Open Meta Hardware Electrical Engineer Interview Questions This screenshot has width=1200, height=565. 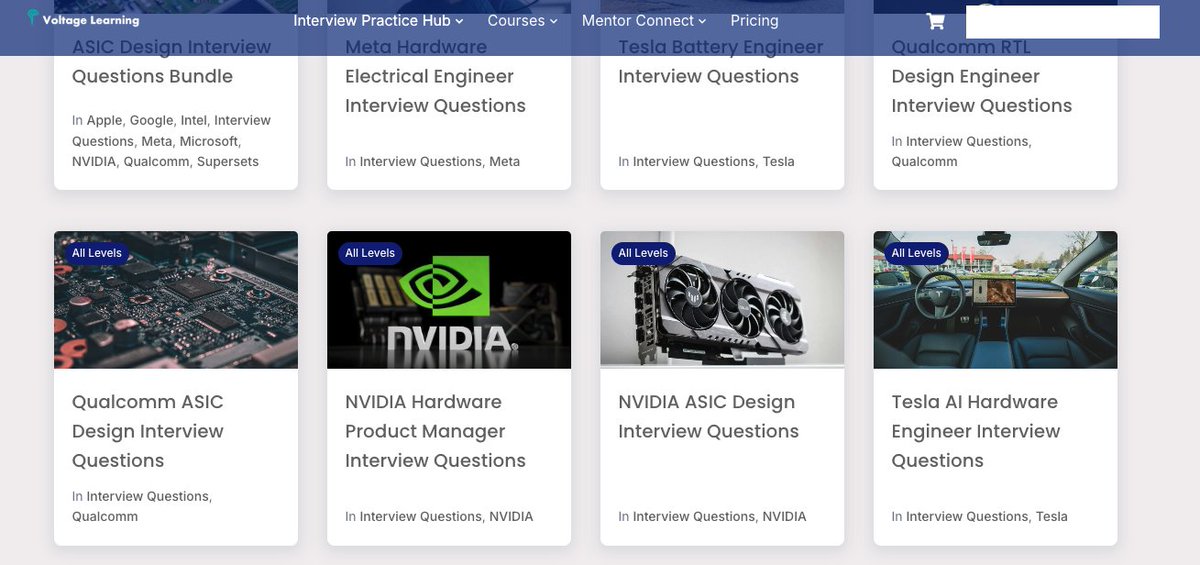(x=435, y=76)
